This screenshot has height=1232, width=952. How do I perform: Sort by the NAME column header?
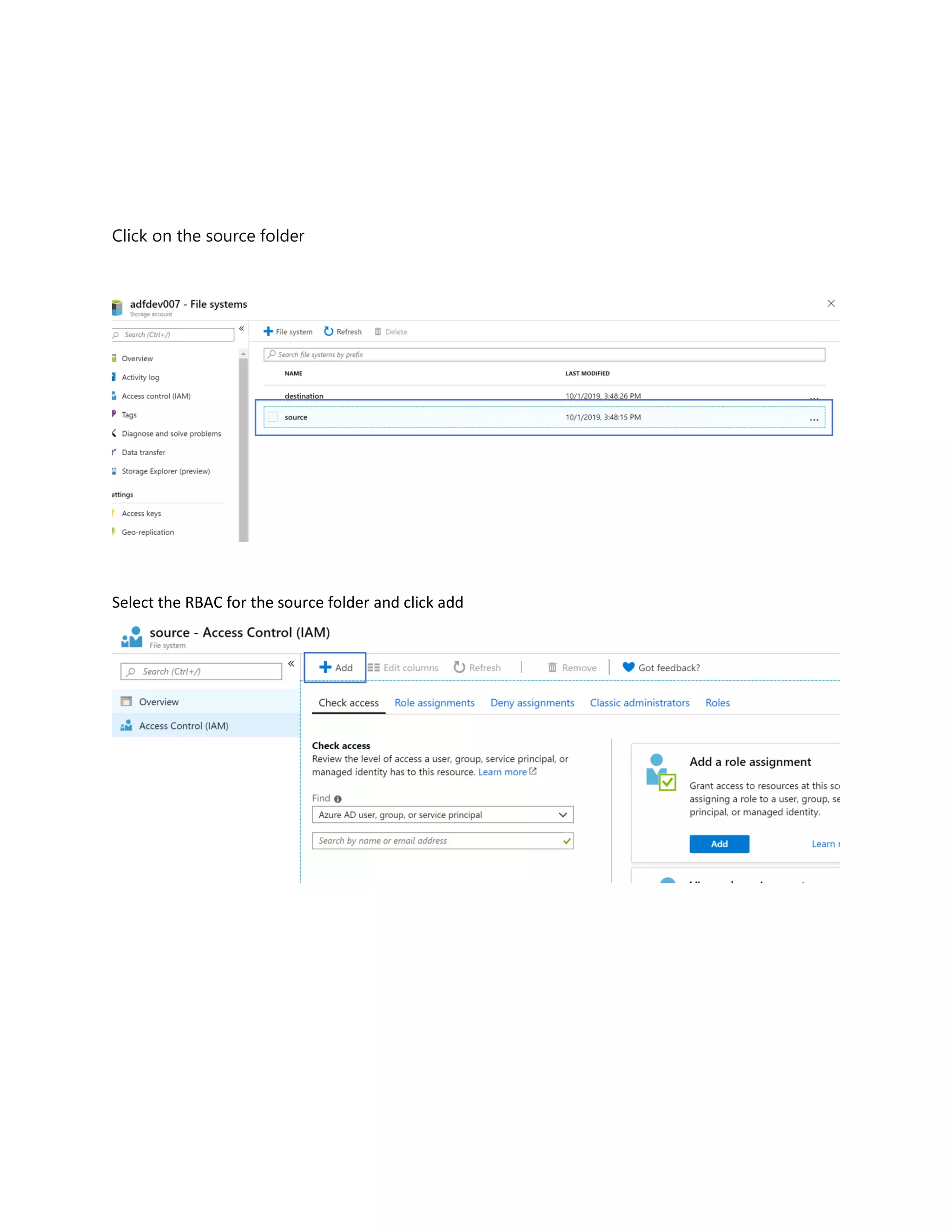tap(293, 373)
